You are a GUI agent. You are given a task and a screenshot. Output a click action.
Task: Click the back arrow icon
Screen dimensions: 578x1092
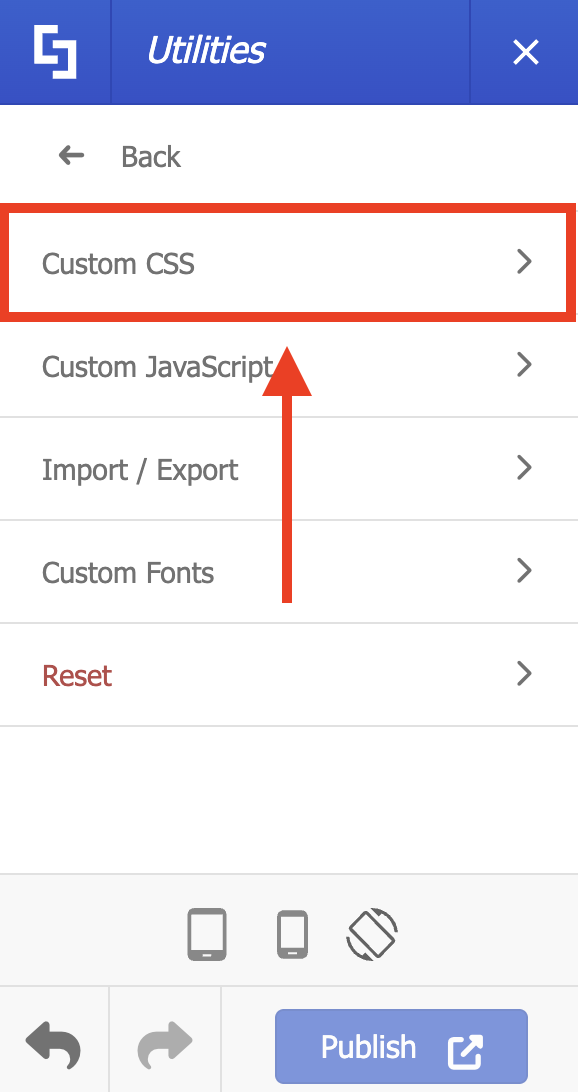[69, 155]
